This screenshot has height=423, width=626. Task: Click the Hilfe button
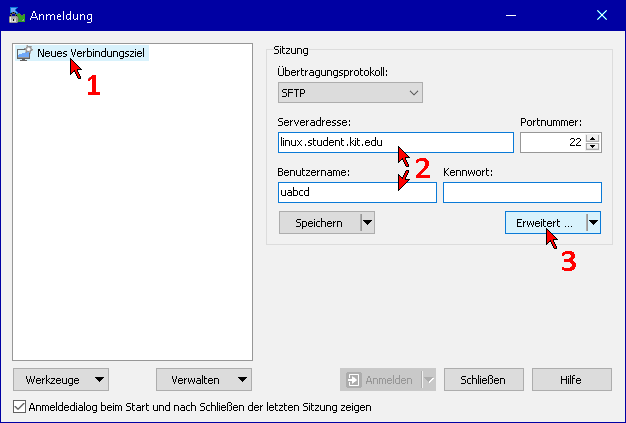[571, 380]
